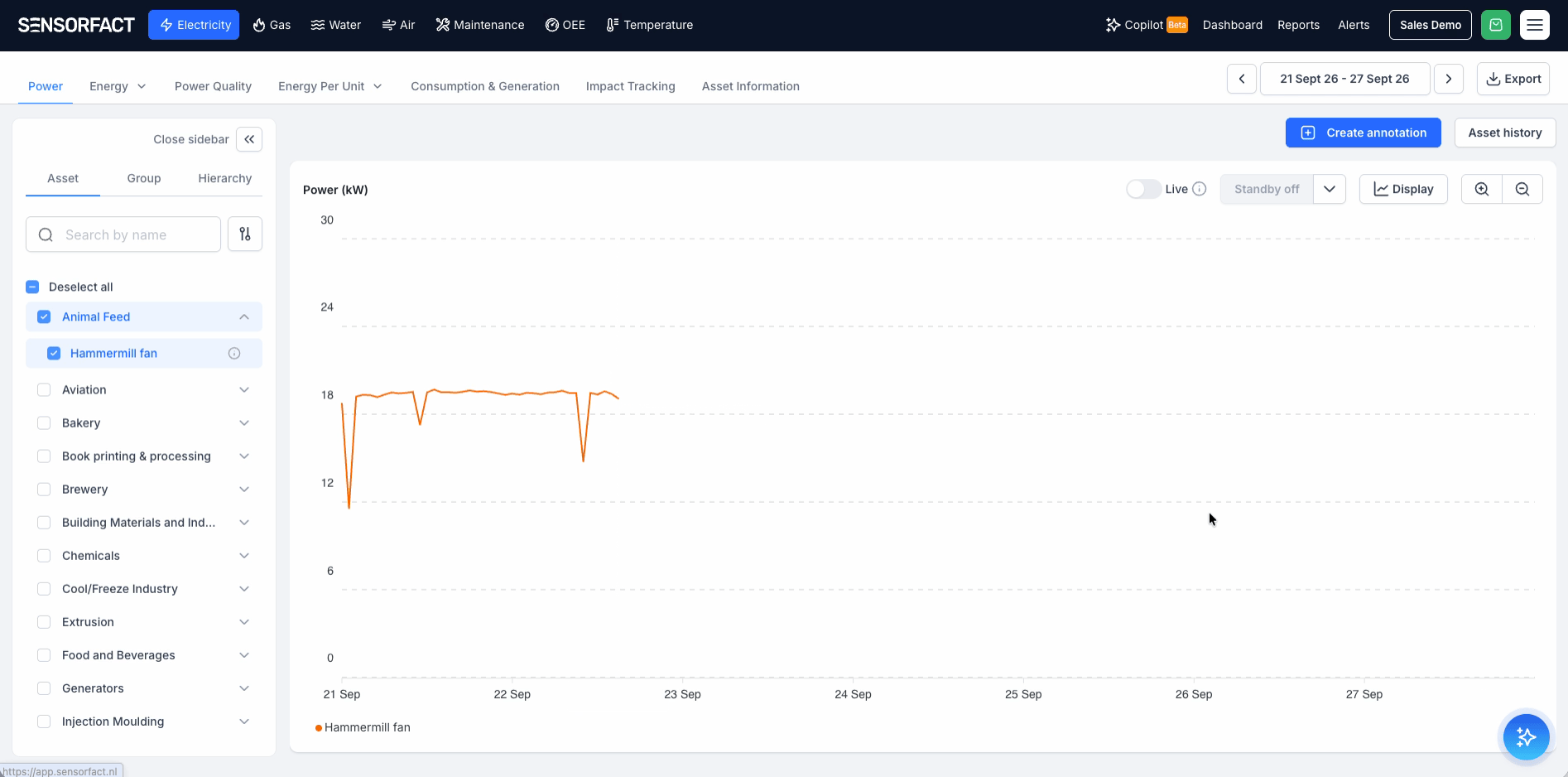Collapse the Animal Feed group
The width and height of the screenshot is (1568, 777).
244,316
